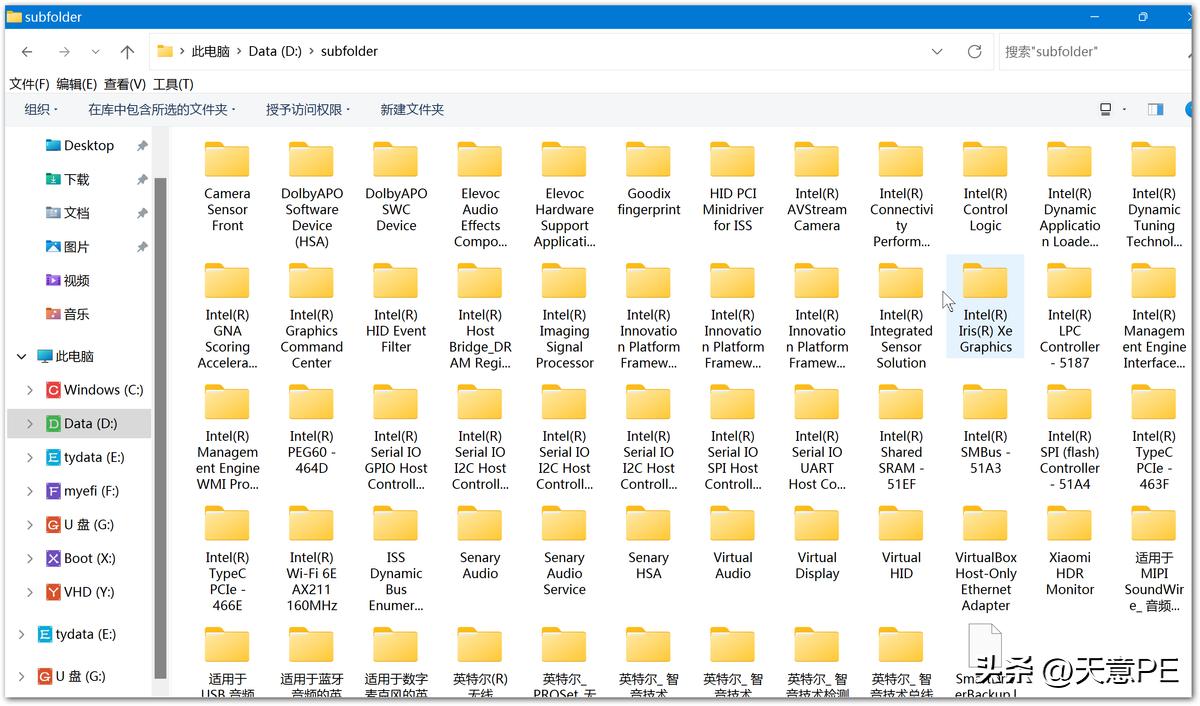1200x706 pixels.
Task: Open the recent locations dropdown arrow
Action: click(96, 52)
